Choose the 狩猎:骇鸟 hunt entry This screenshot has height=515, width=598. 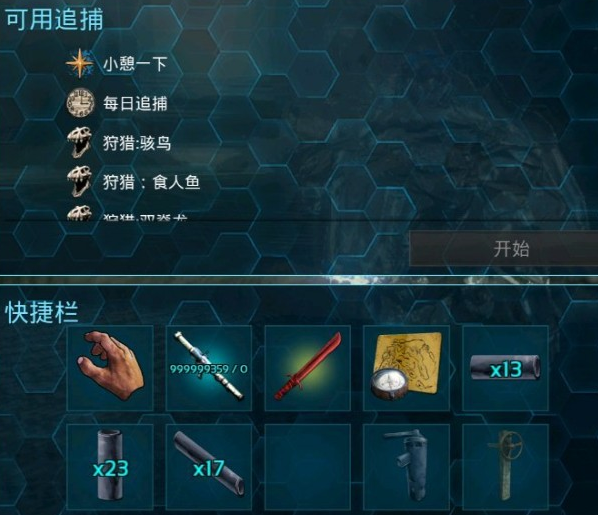(137, 143)
